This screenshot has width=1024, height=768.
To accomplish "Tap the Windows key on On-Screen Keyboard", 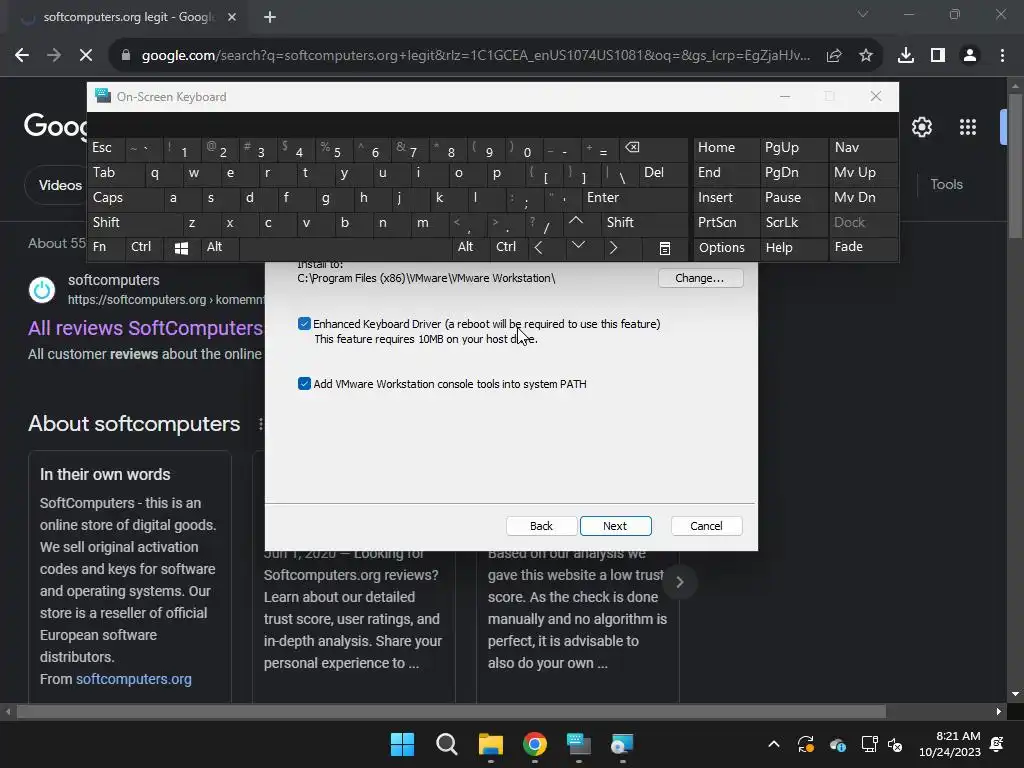I will tap(182, 248).
